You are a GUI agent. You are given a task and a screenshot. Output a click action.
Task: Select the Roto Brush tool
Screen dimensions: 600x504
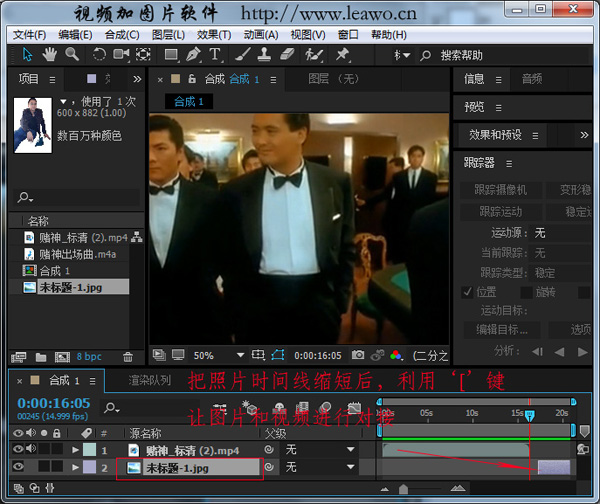313,55
